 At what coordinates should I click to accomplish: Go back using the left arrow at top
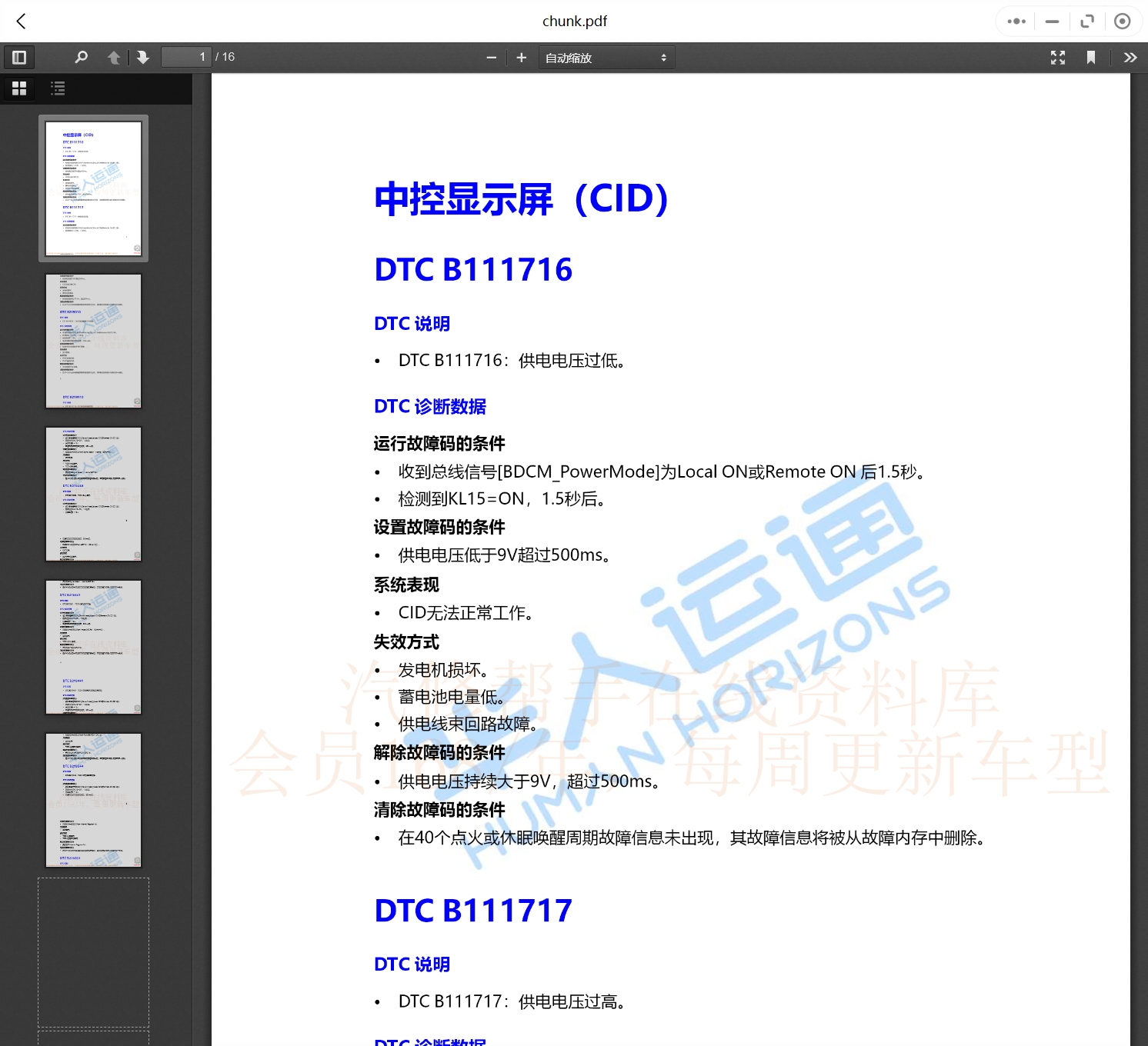(21, 21)
